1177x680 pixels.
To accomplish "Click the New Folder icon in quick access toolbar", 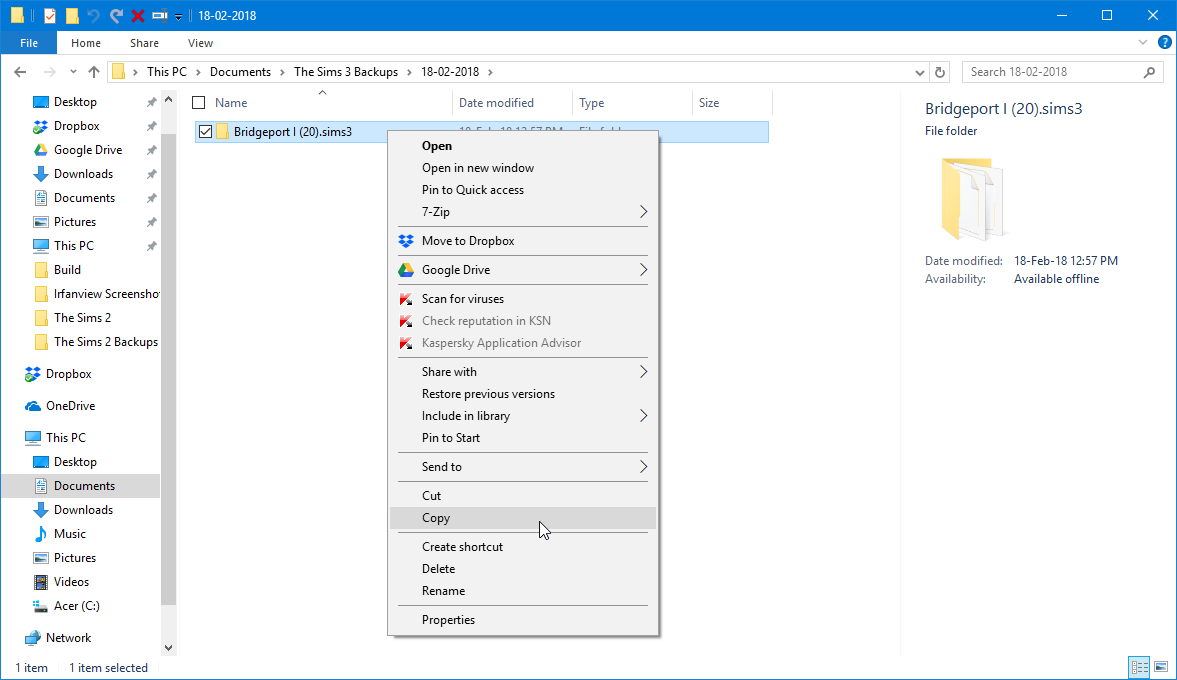I will click(x=72, y=16).
